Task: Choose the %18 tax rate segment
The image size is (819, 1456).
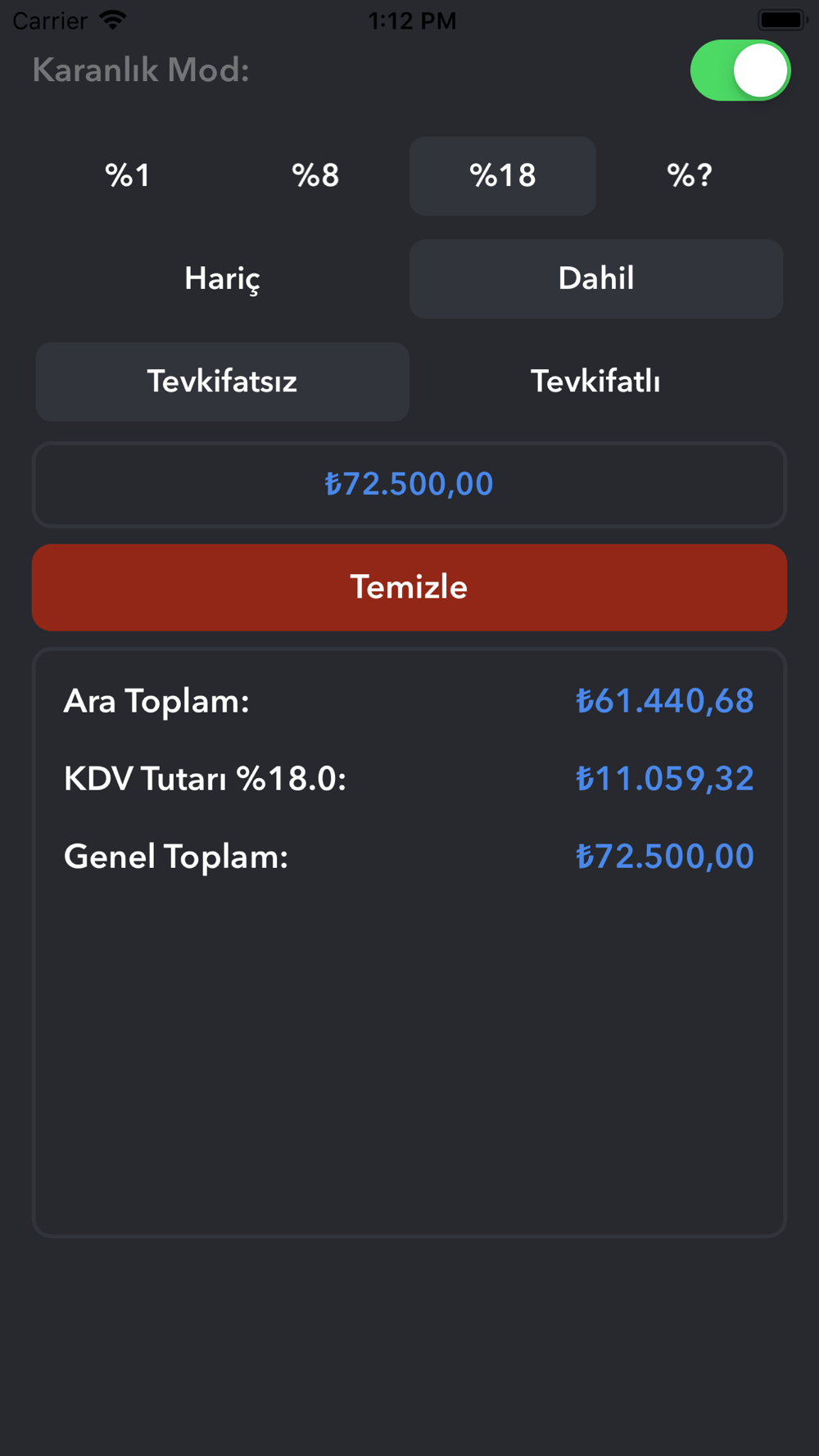Action: click(503, 176)
